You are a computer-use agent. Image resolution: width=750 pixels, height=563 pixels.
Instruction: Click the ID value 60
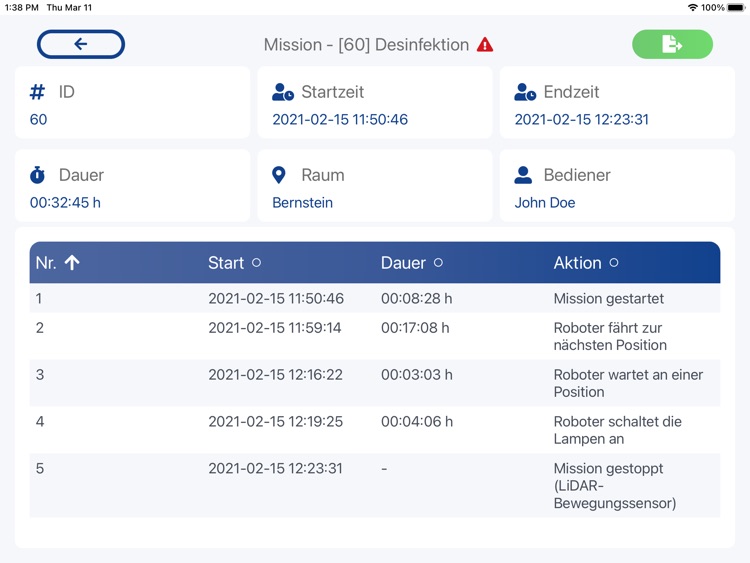38,119
